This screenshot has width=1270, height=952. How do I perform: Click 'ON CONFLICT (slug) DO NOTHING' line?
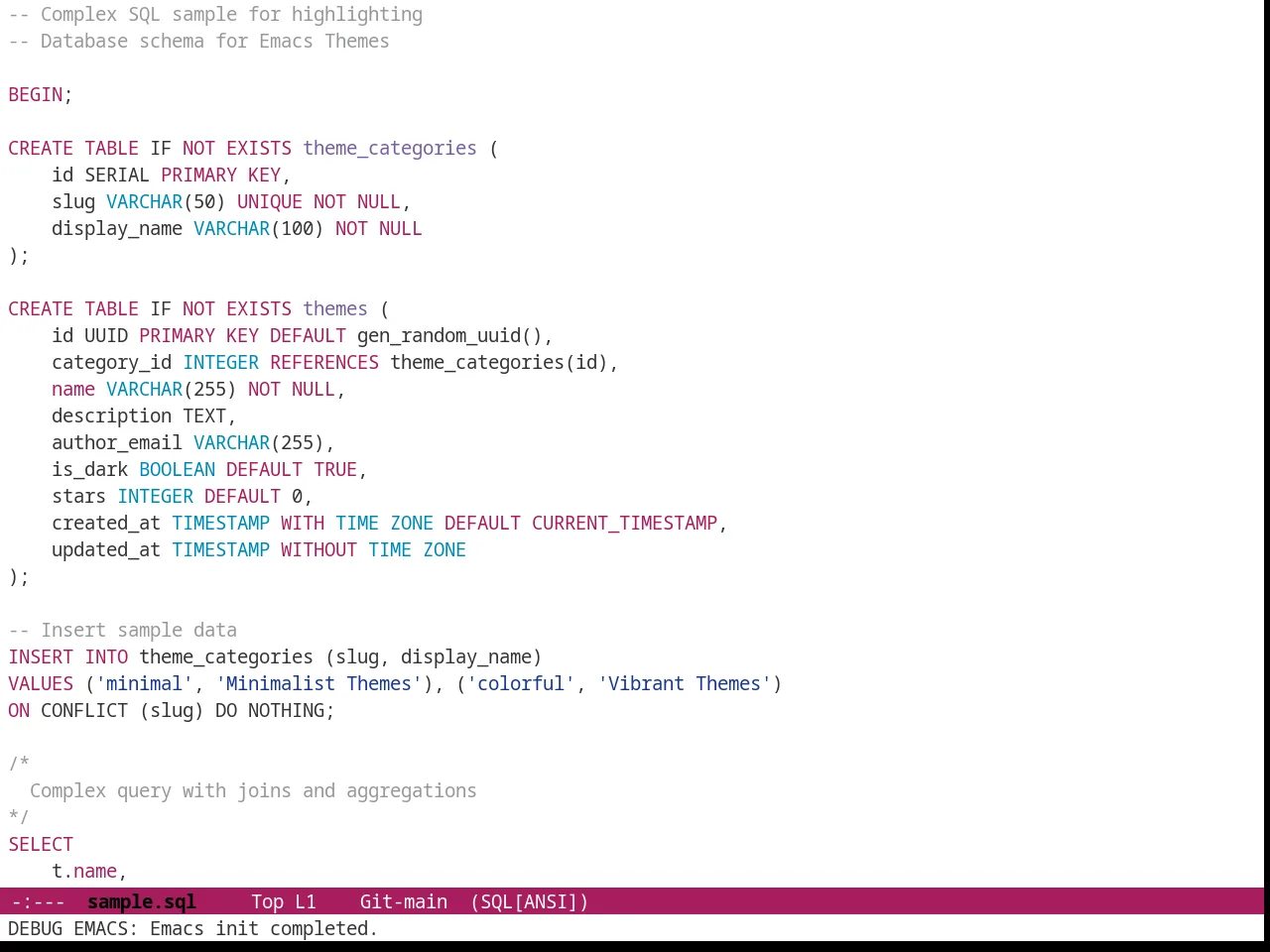[172, 710]
